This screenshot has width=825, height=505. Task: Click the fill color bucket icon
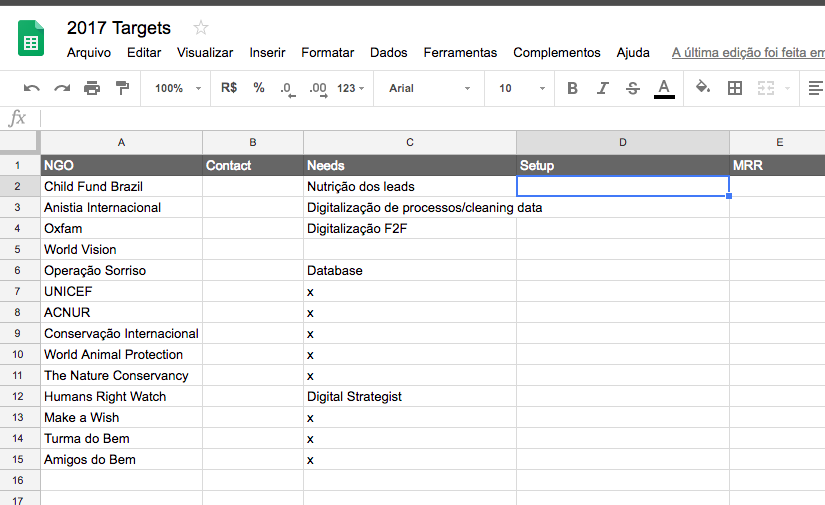click(703, 88)
